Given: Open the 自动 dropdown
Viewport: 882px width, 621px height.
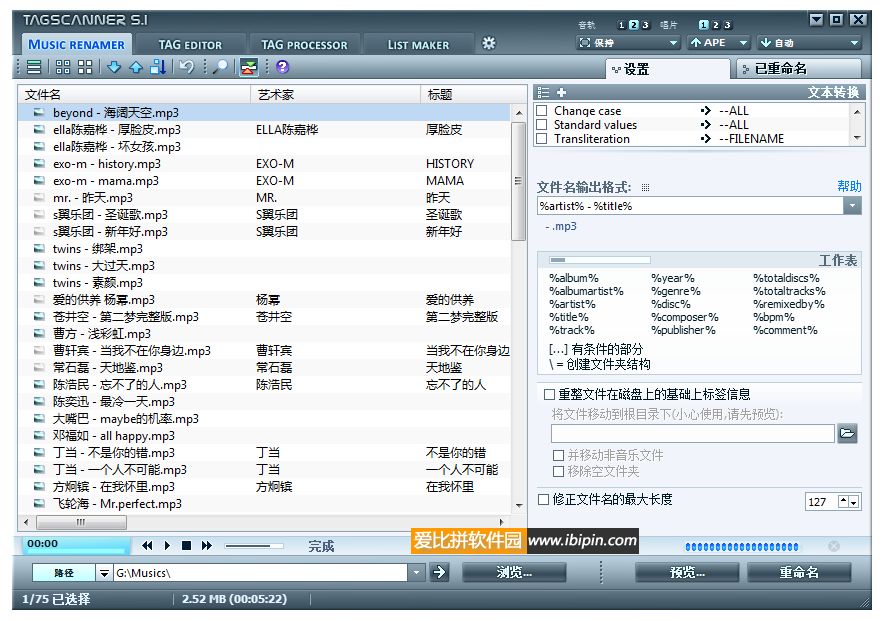Looking at the screenshot, I should pos(809,43).
